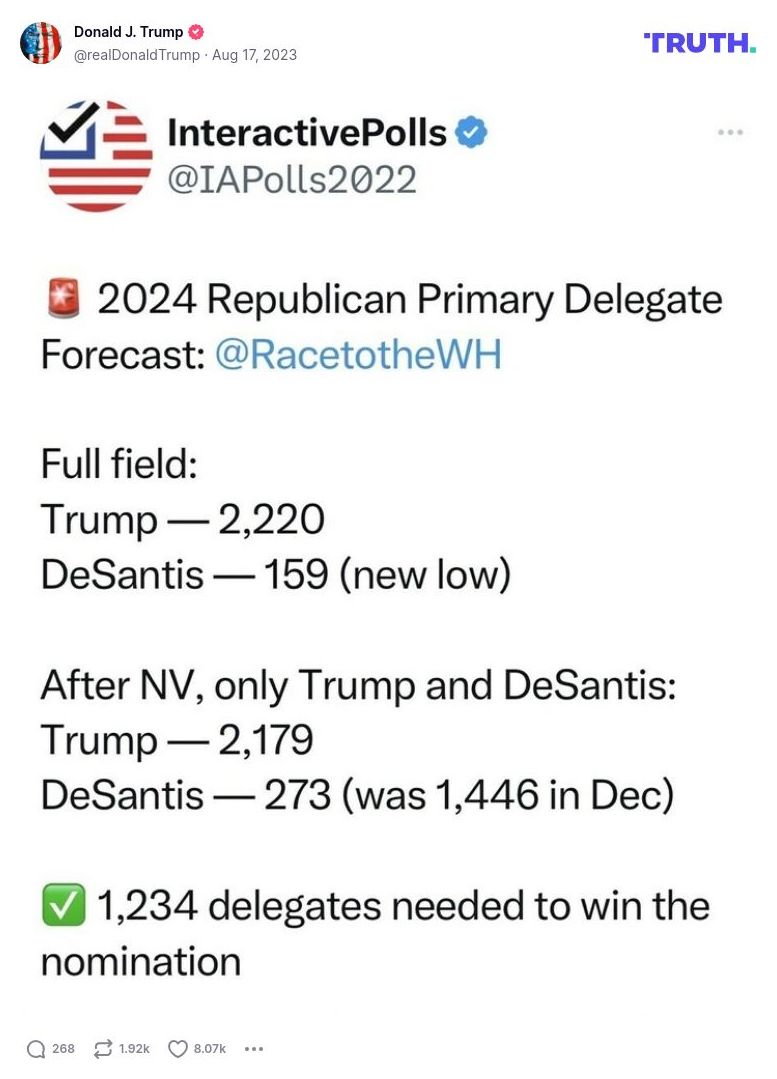Select Donald J. Trump's profile avatar
Image resolution: width=777 pixels, height=1079 pixels.
pos(41,43)
